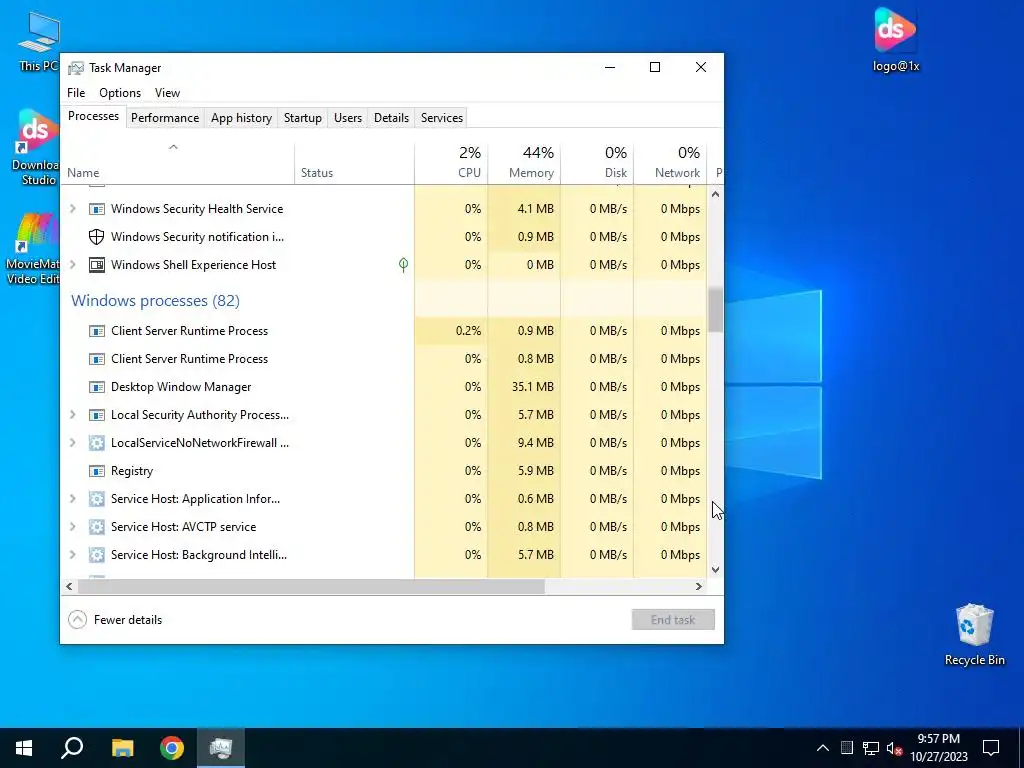Switch to the Performance tab

[165, 118]
